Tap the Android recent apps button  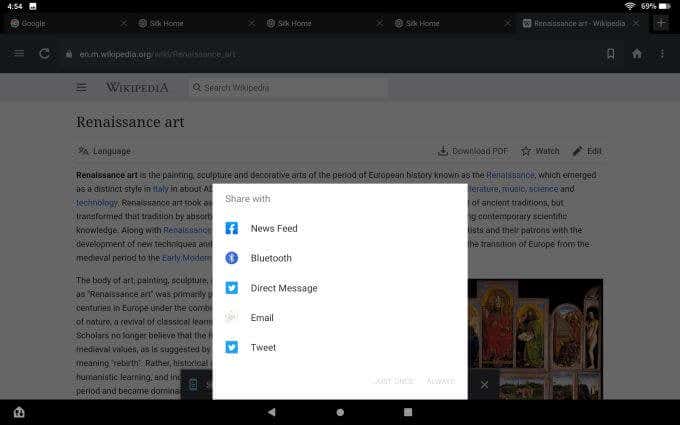click(408, 412)
